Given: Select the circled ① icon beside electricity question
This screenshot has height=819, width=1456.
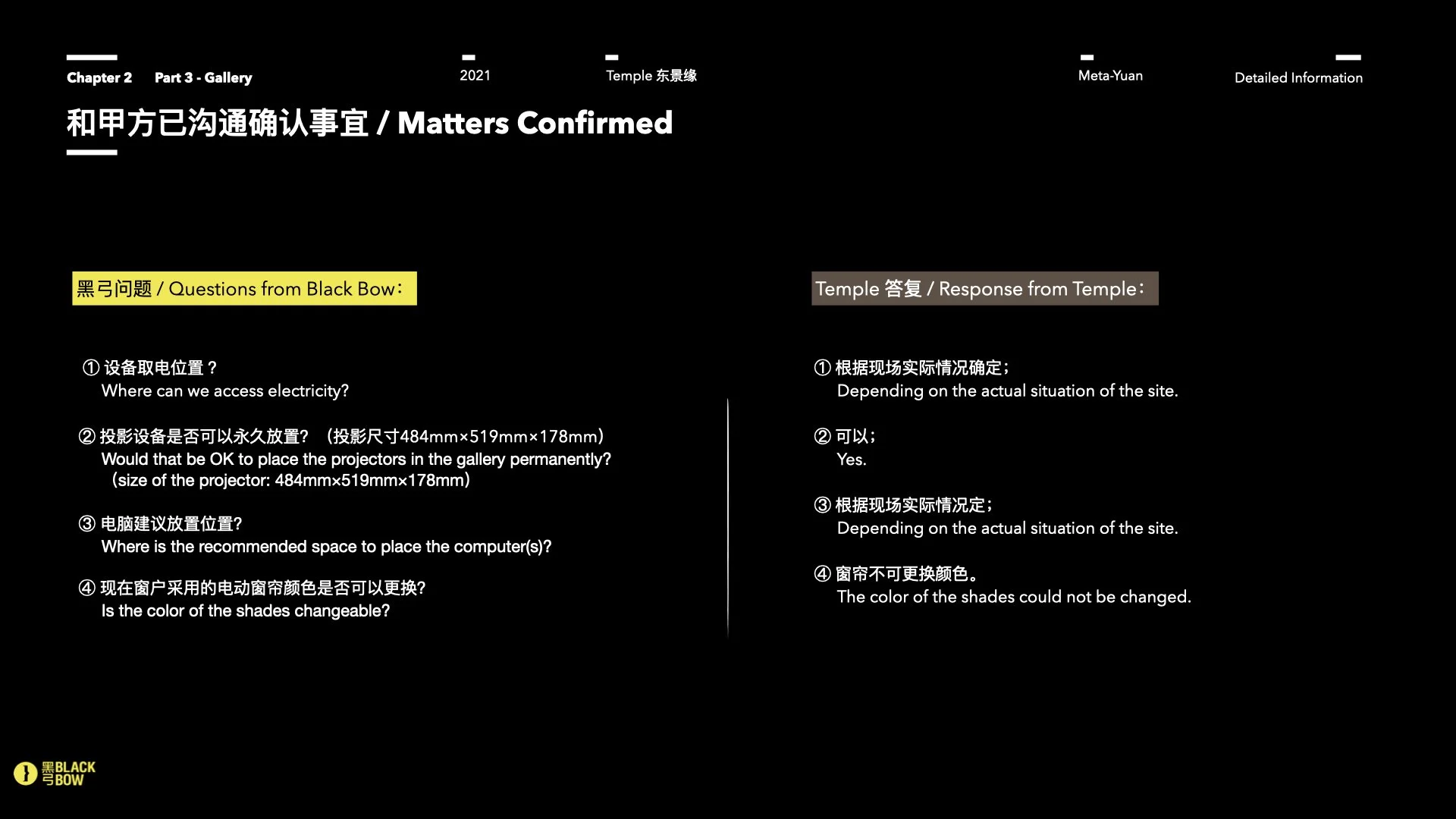Looking at the screenshot, I should [90, 368].
